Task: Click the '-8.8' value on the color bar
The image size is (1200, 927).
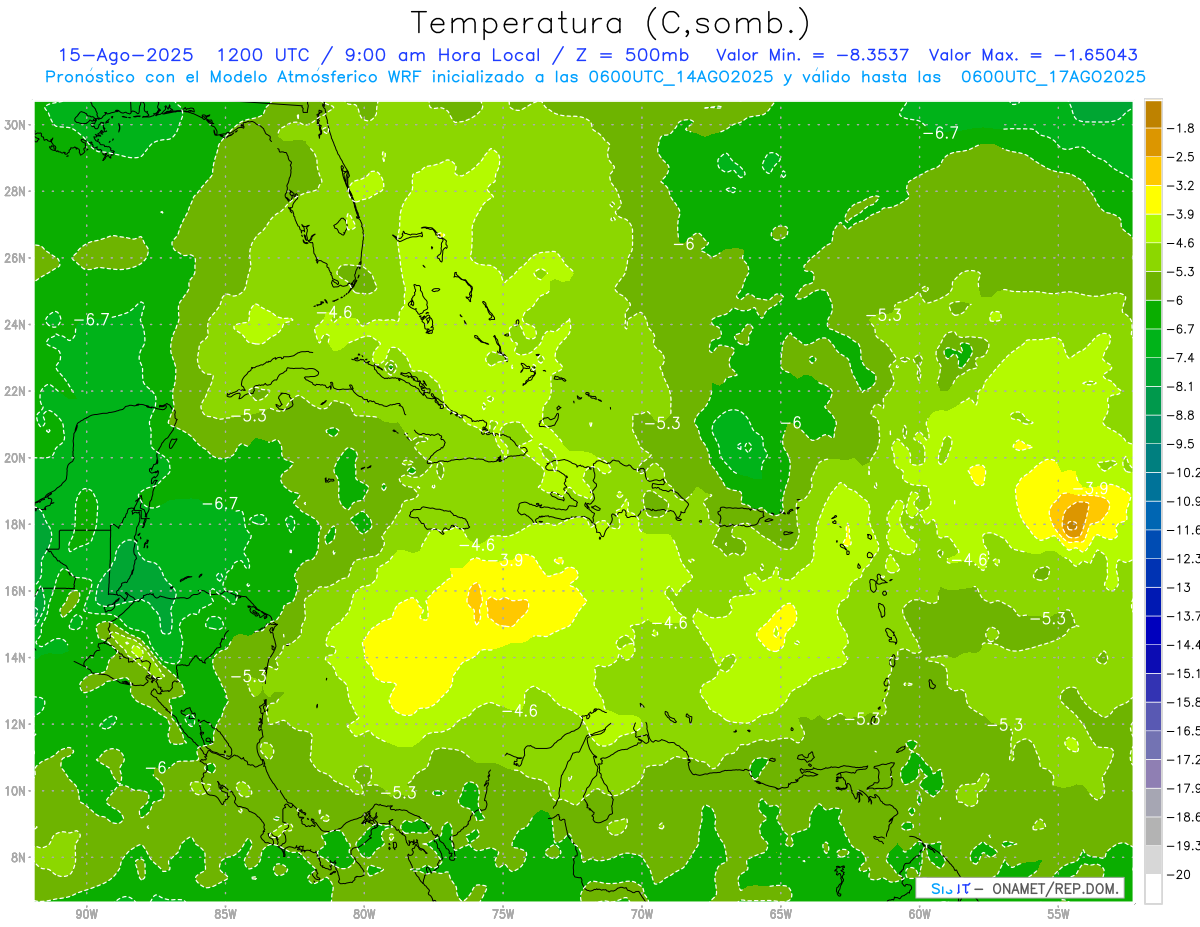Action: click(1182, 415)
